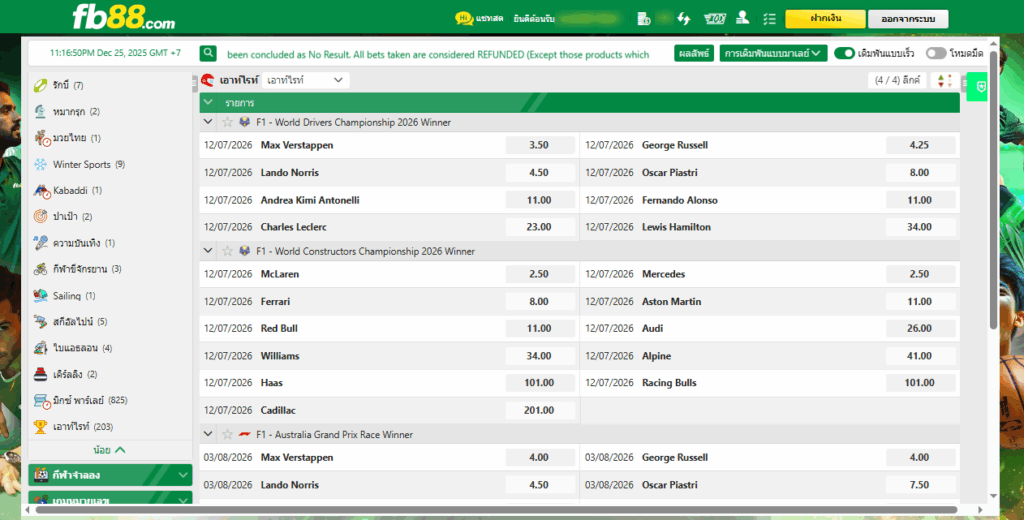Click the live chat label (แชทสด)

(489, 18)
